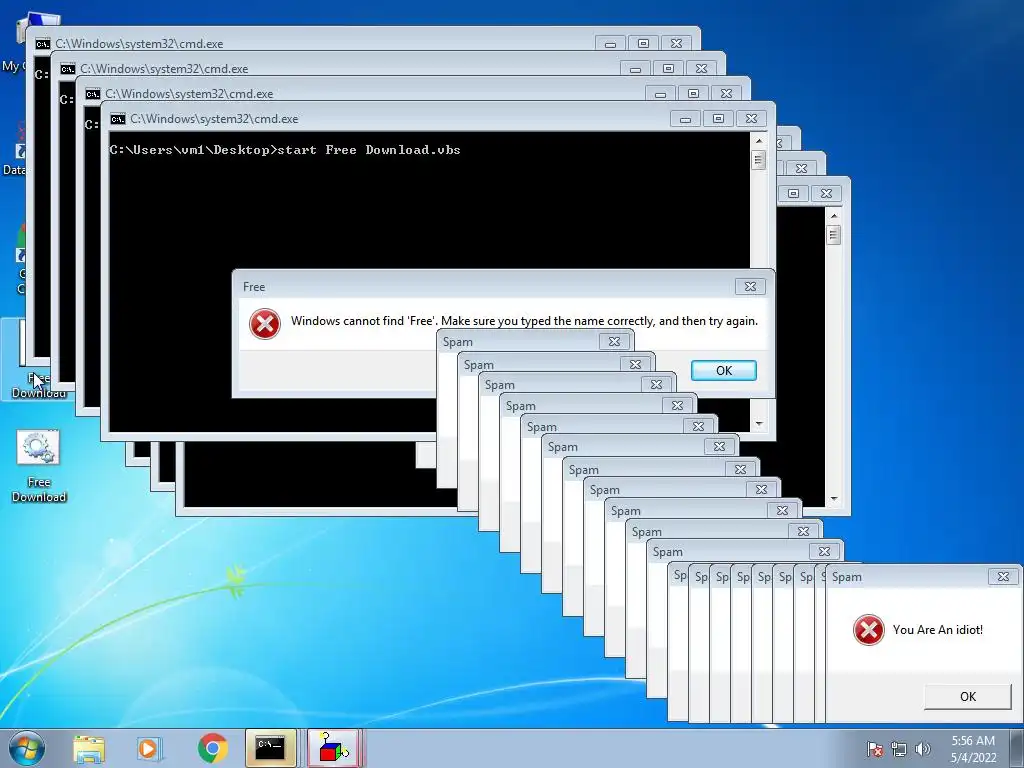
Task: Close the Spam dialog saying 'You Are An idiot!'
Action: click(x=1003, y=576)
